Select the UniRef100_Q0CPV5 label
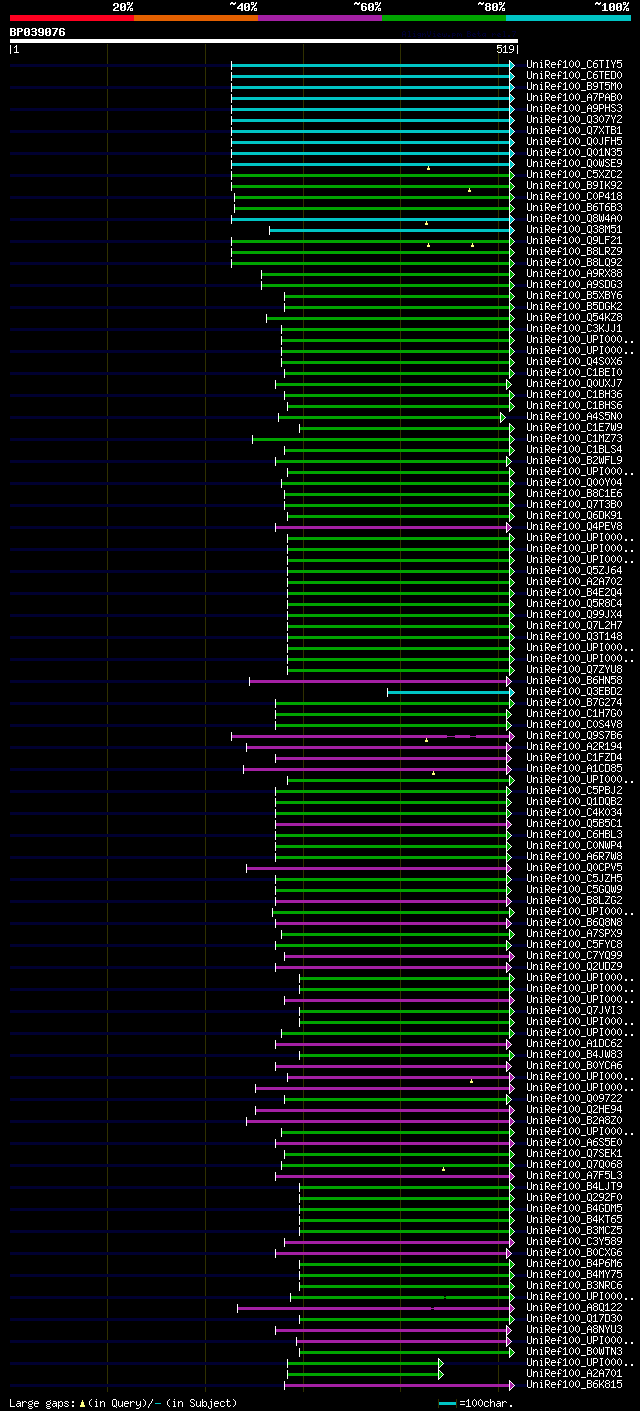 click(575, 867)
